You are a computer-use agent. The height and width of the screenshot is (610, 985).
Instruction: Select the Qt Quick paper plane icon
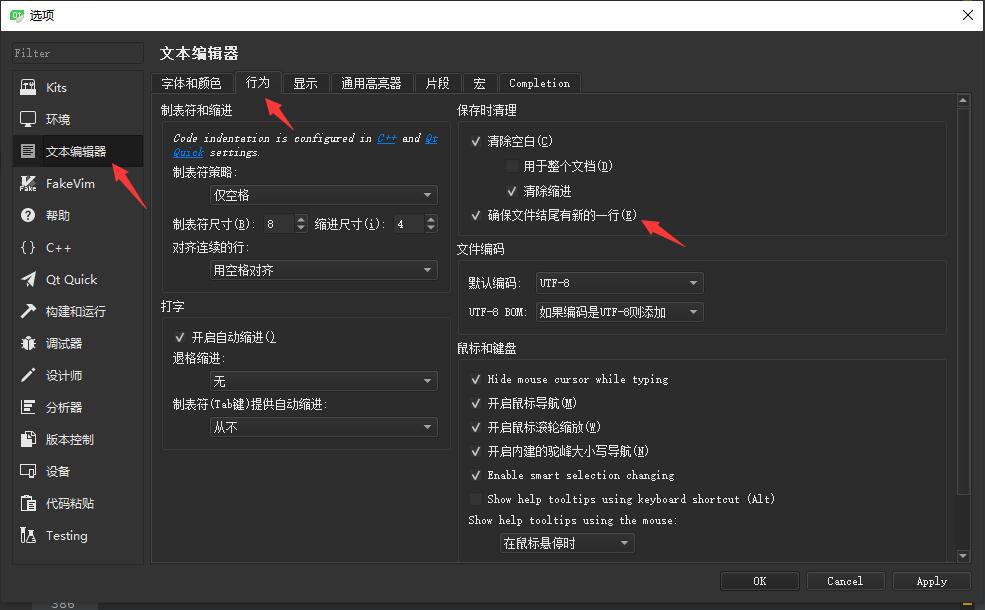pos(28,280)
